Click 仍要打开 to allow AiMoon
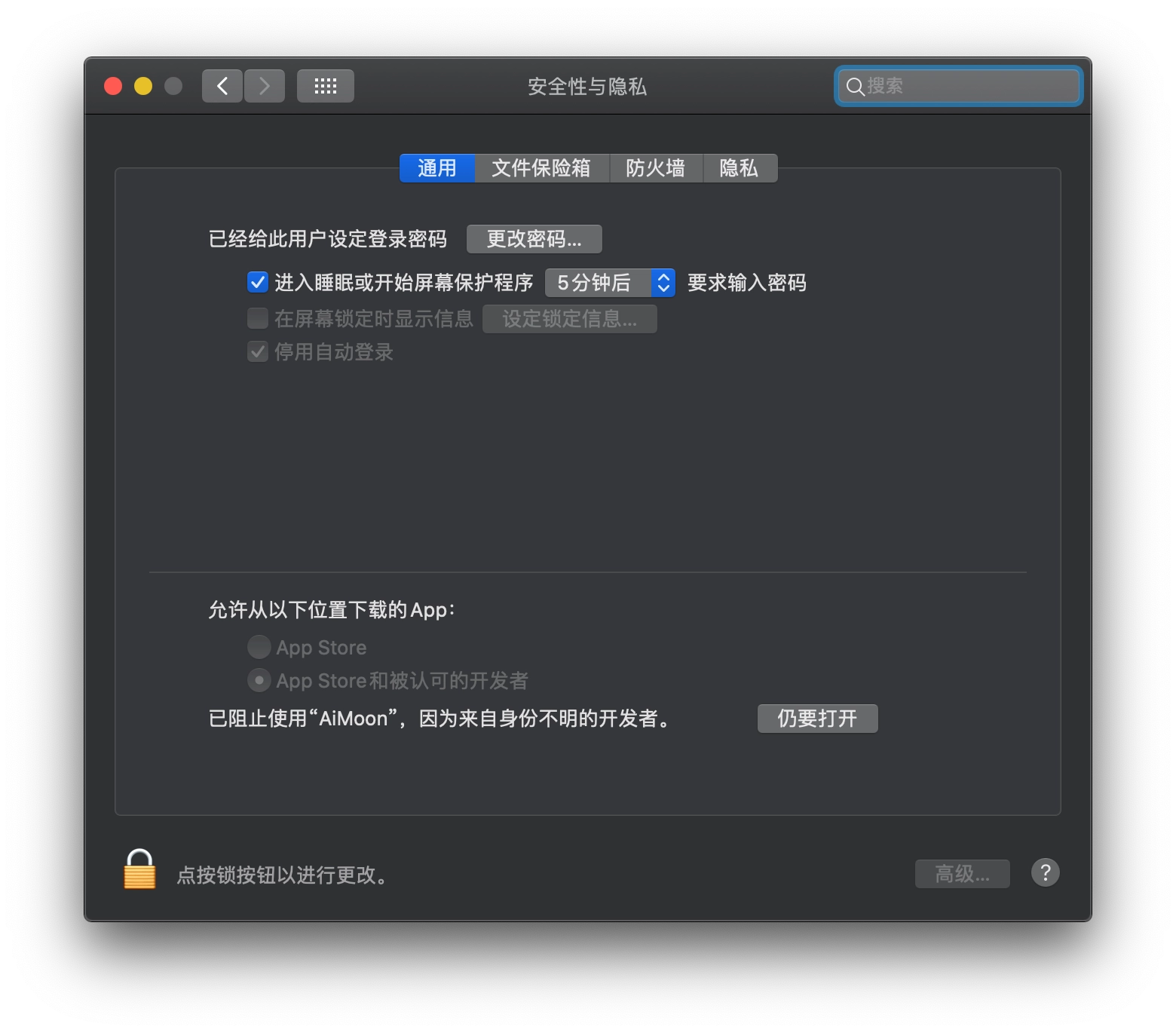Image resolution: width=1176 pixels, height=1033 pixels. coord(818,719)
